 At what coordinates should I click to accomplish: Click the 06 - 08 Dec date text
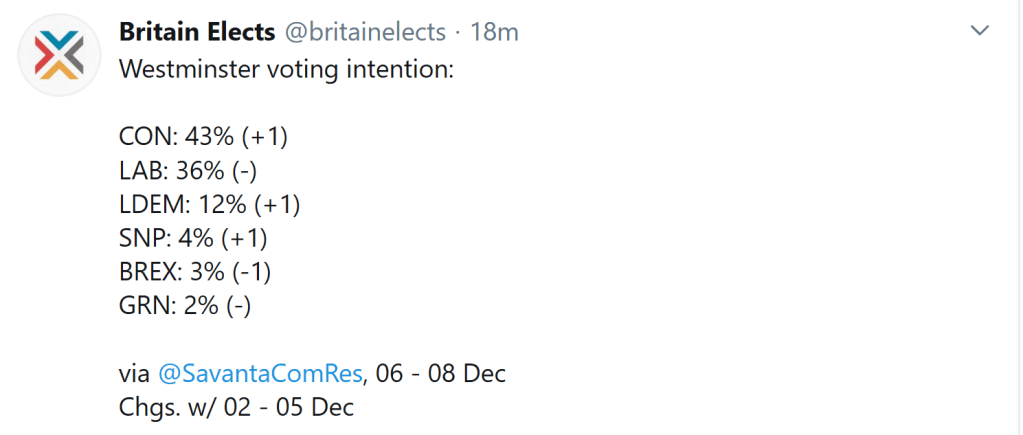439,374
